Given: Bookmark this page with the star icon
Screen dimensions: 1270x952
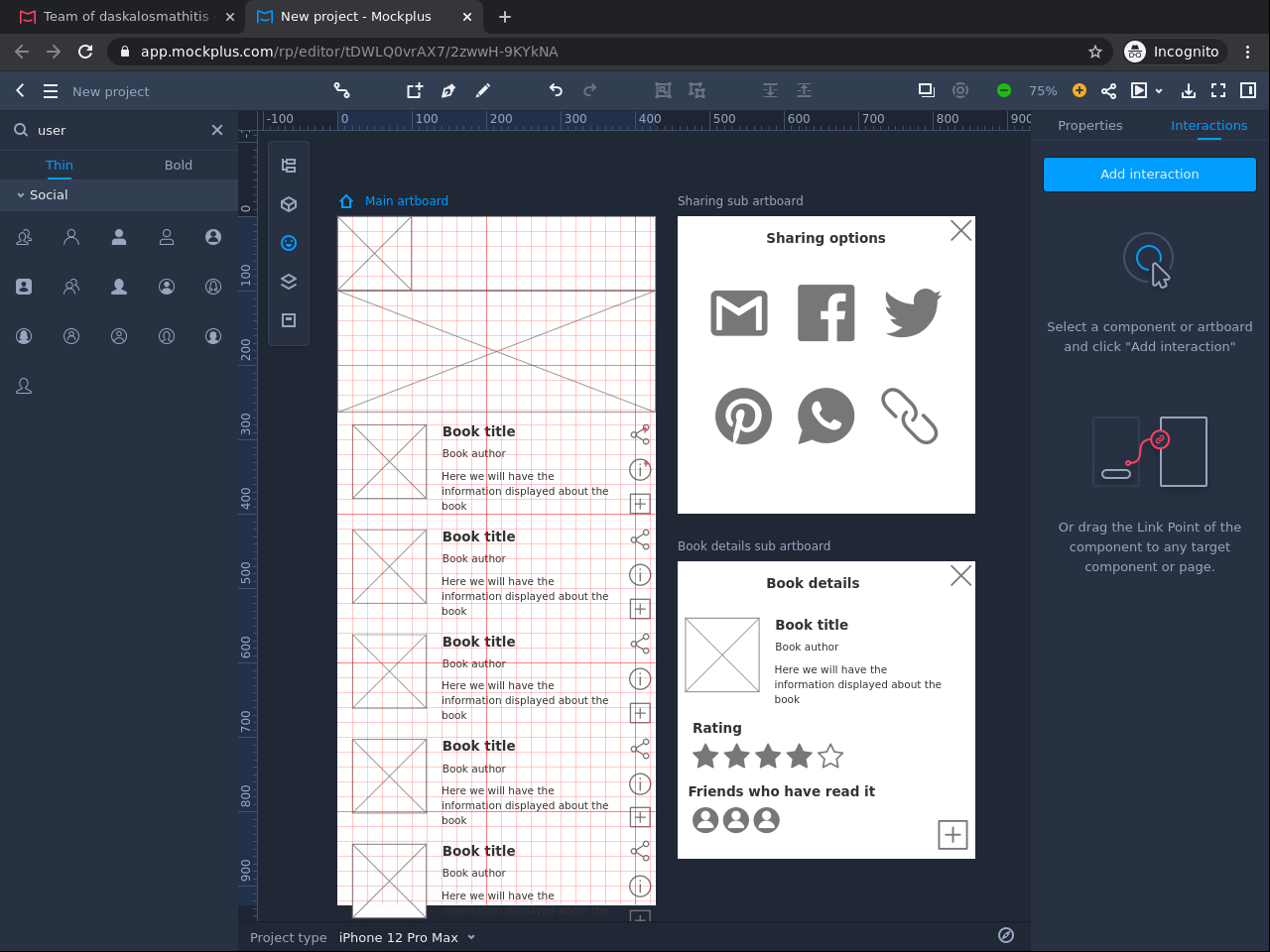Looking at the screenshot, I should pos(1095,52).
